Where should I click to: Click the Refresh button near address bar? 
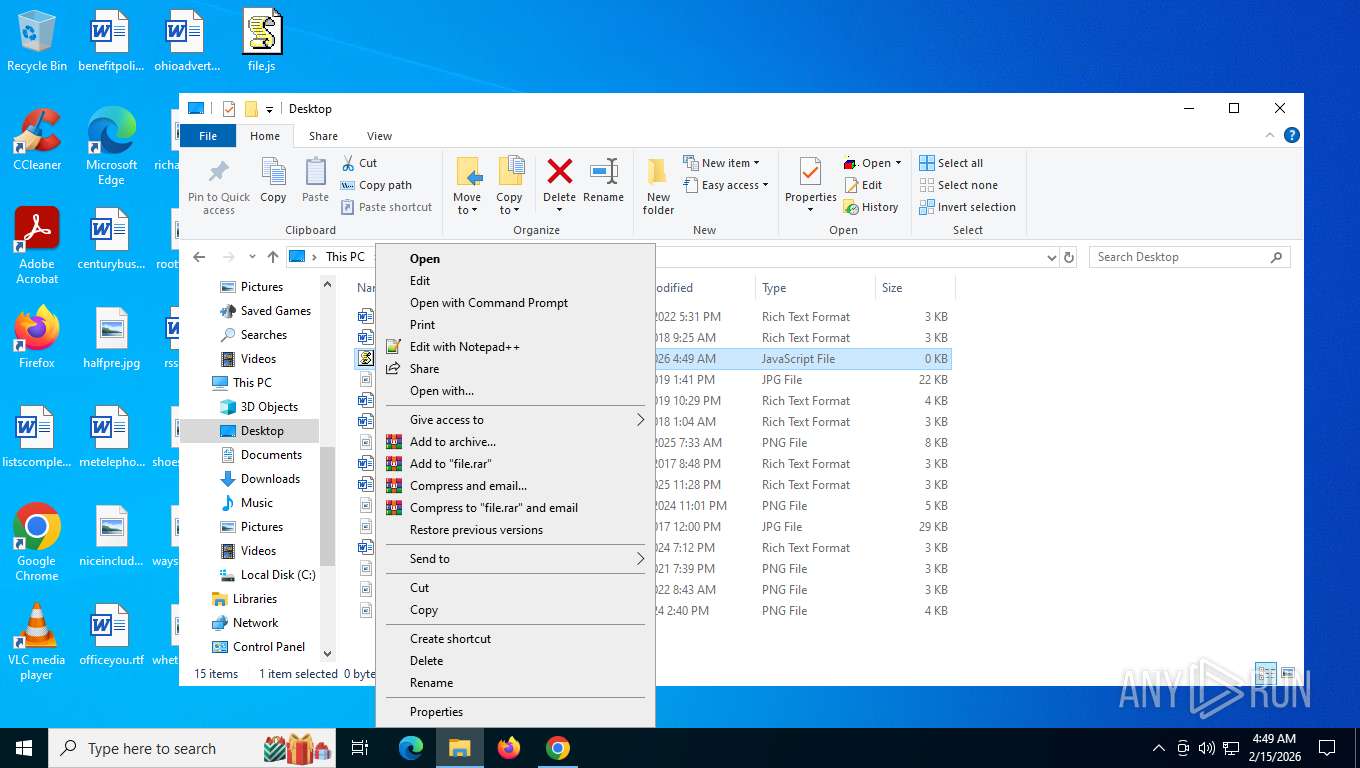pyautogui.click(x=1069, y=257)
